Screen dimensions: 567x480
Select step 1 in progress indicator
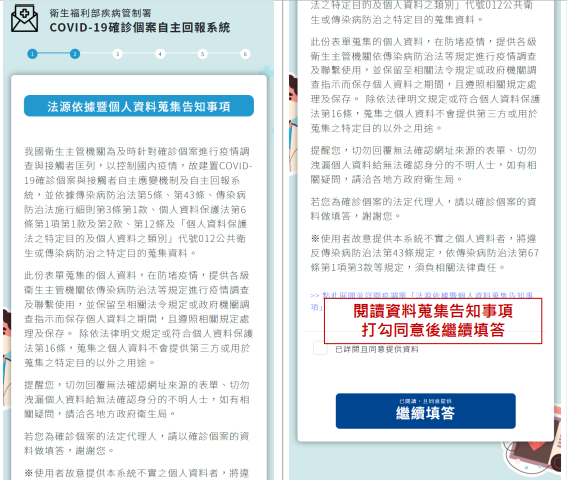pos(32,54)
